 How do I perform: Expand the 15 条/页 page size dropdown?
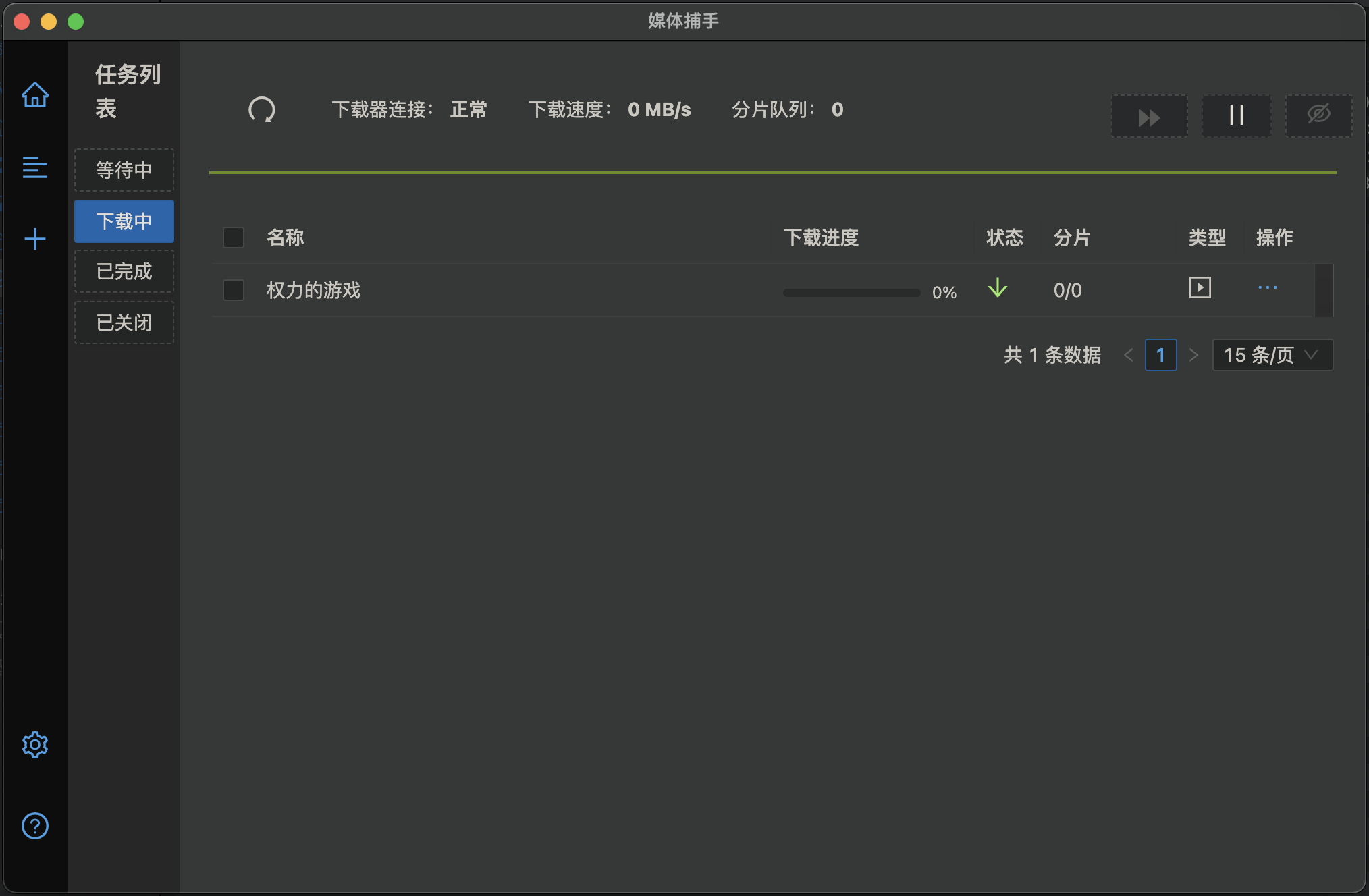[x=1272, y=355]
